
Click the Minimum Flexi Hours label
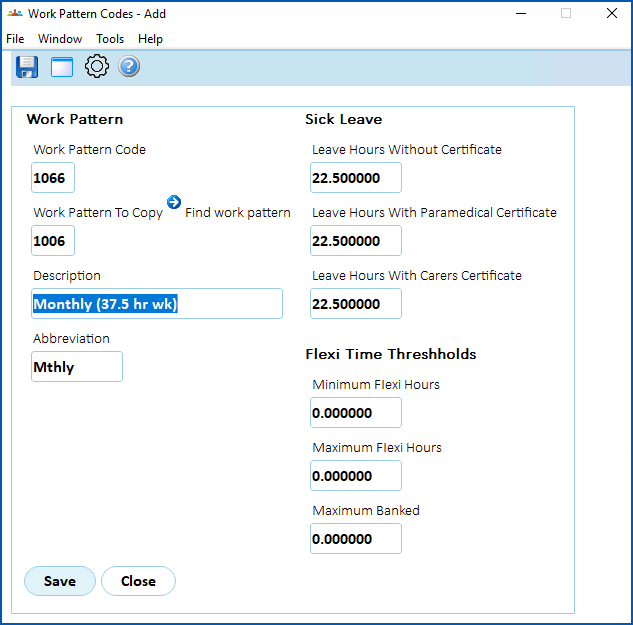tap(376, 384)
